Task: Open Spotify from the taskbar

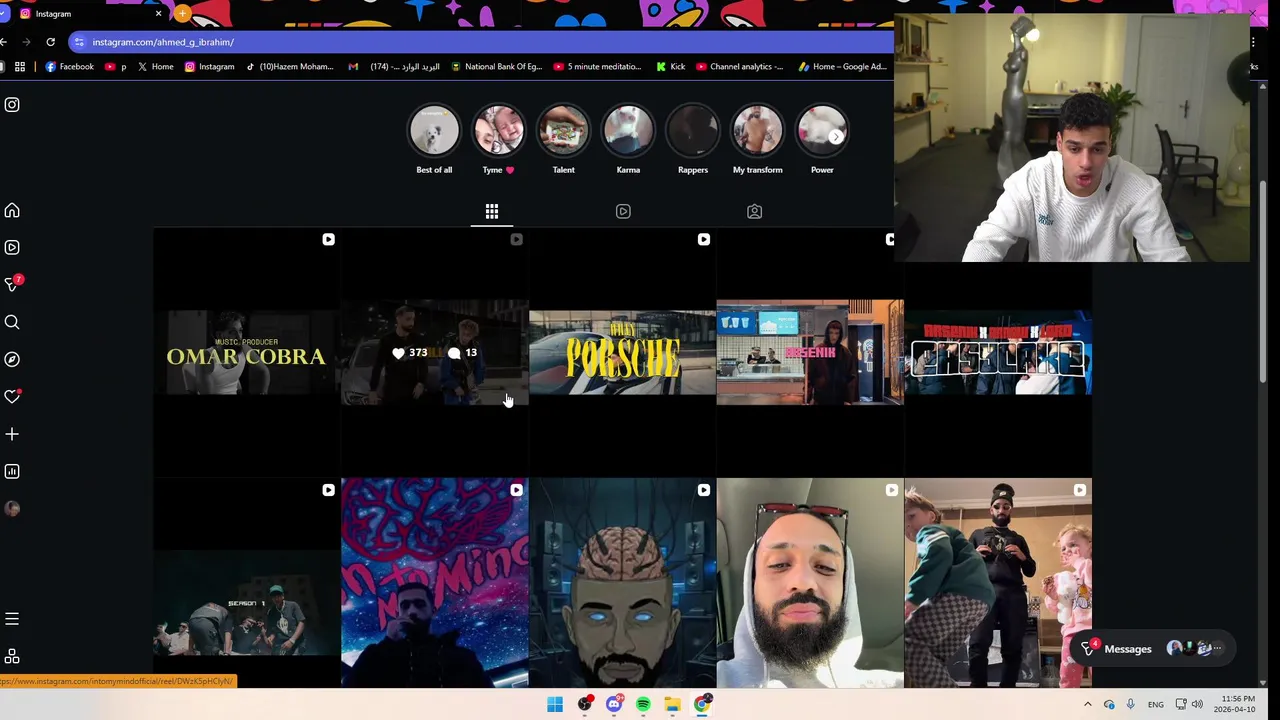Action: pos(643,704)
